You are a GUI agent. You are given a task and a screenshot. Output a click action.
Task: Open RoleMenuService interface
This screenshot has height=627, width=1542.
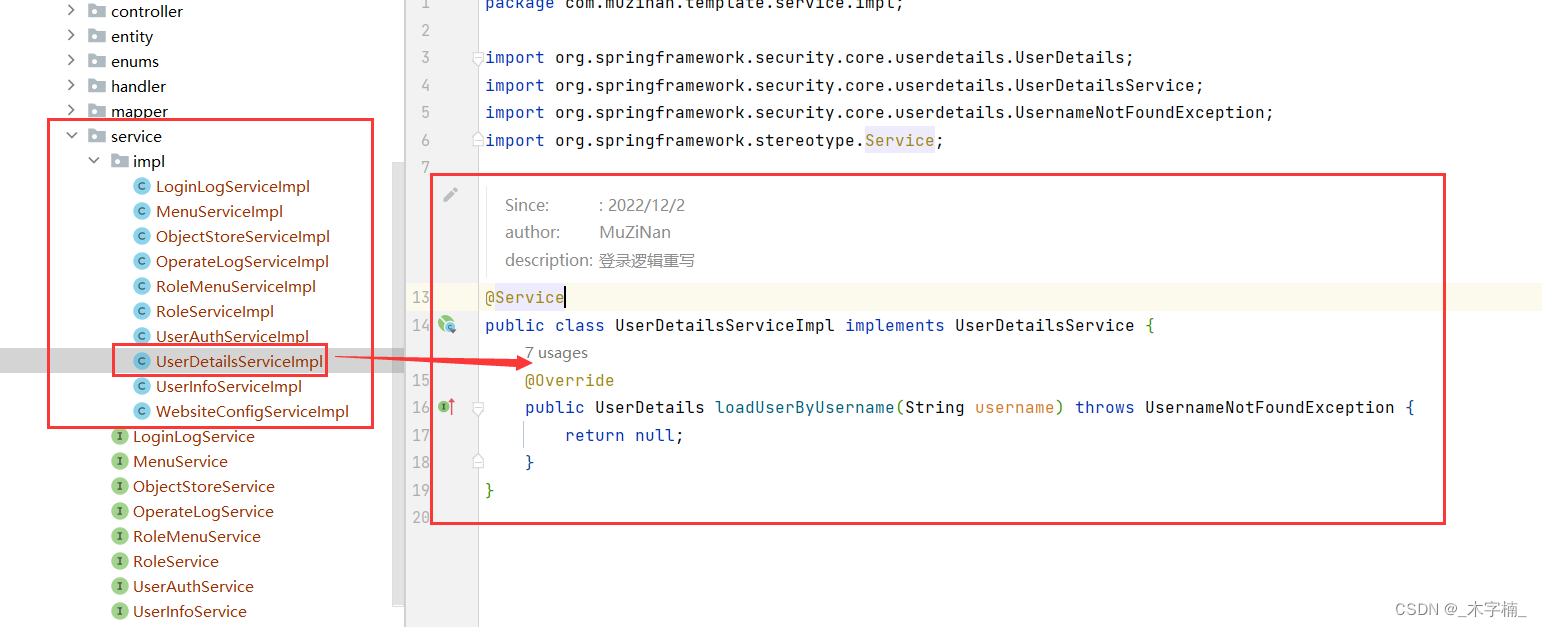click(x=197, y=536)
